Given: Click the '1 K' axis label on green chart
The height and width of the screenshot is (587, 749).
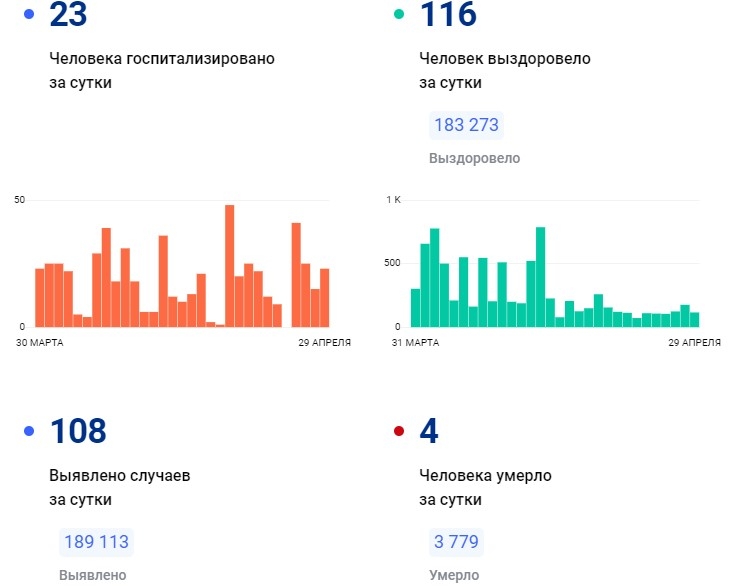Looking at the screenshot, I should (x=393, y=200).
